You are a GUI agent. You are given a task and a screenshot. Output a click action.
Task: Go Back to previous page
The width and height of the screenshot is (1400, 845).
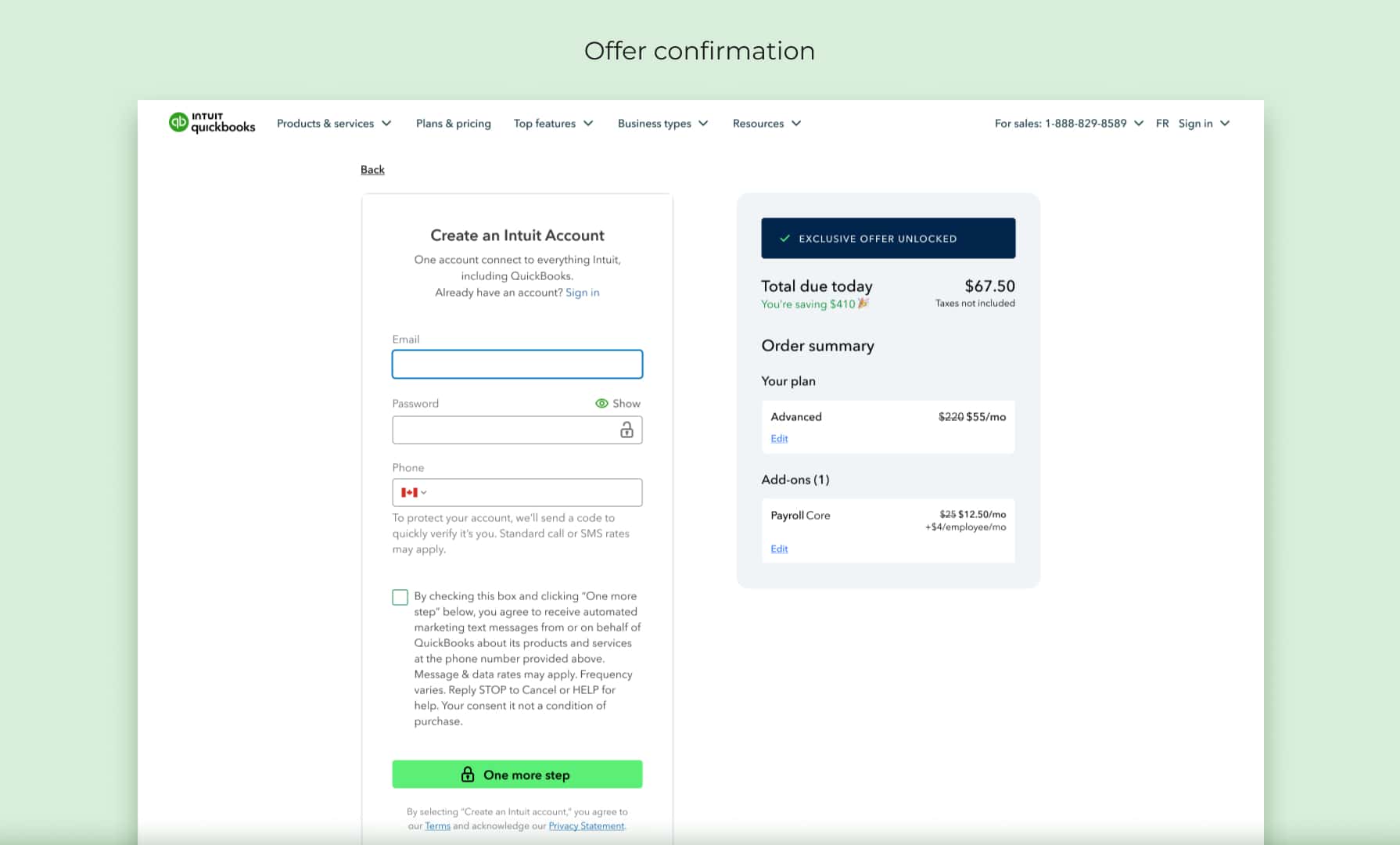point(372,170)
